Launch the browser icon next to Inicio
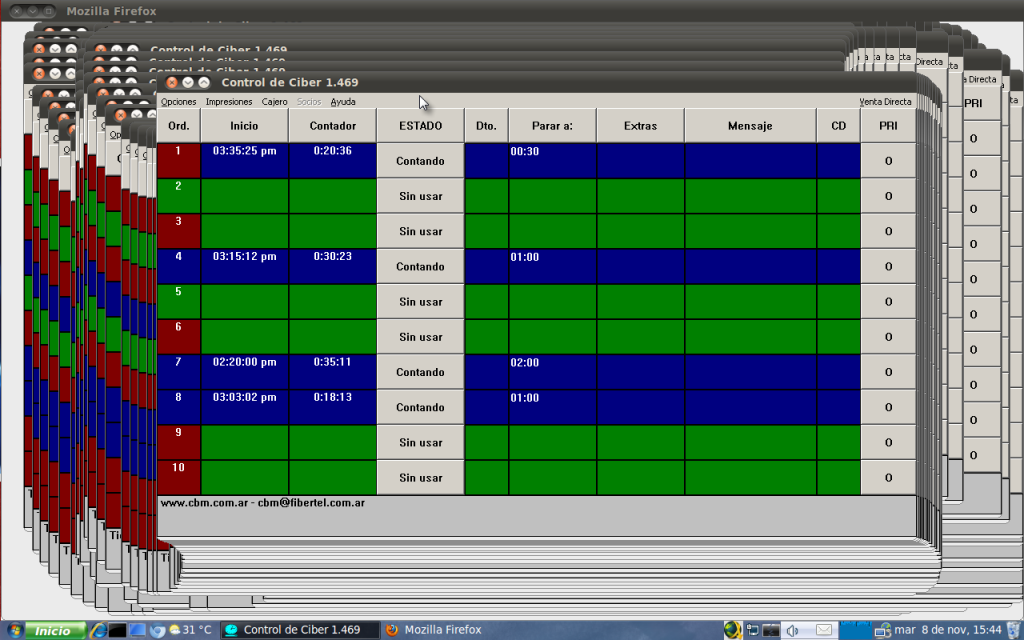Viewport: 1024px width, 640px height. 98,630
